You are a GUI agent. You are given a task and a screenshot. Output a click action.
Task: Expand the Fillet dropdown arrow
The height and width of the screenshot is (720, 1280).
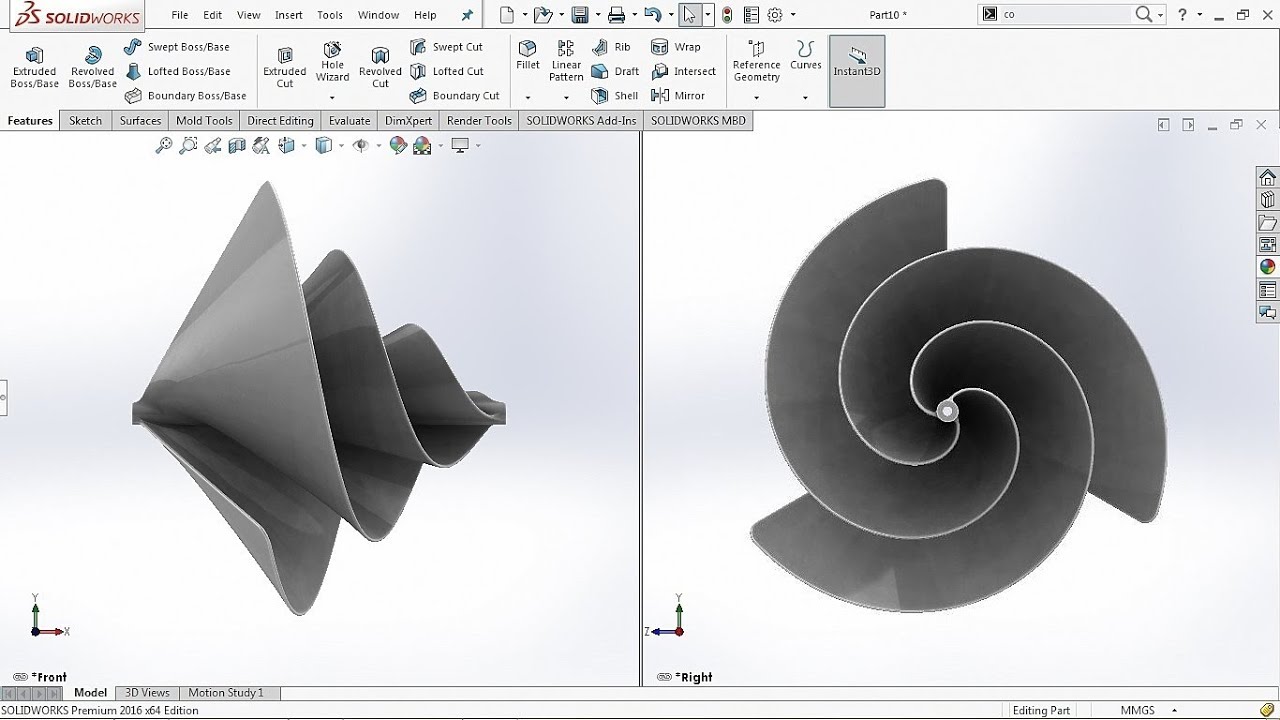click(x=527, y=98)
